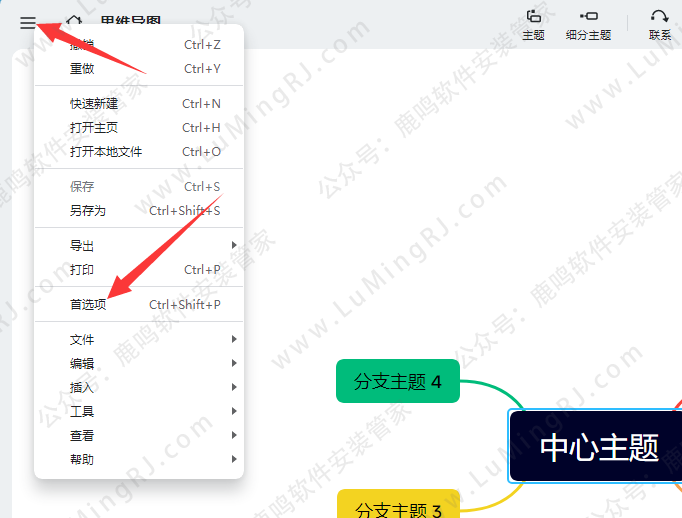Click the home icon in the top bar
The width and height of the screenshot is (682, 518).
[x=74, y=23]
